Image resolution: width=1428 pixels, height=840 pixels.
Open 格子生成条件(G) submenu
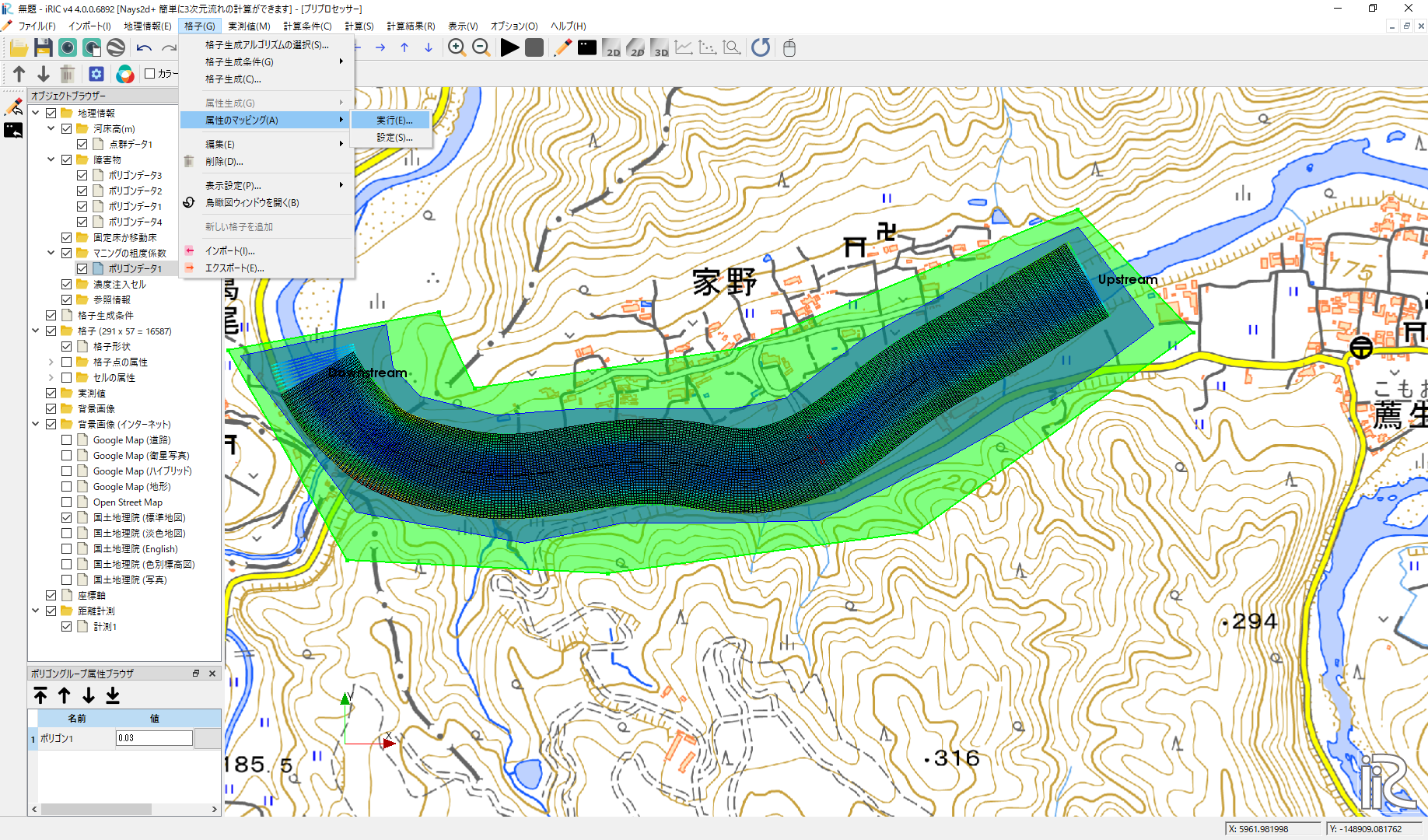coord(267,62)
